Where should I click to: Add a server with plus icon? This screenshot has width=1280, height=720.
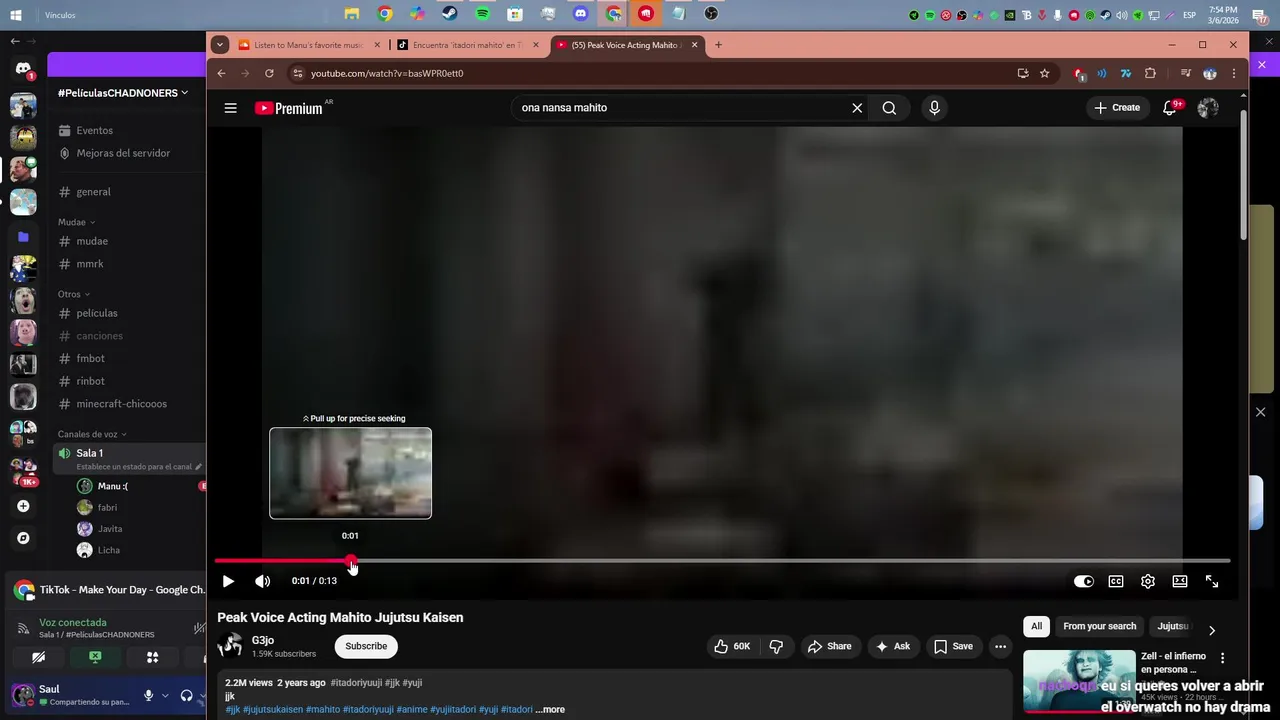pos(23,506)
